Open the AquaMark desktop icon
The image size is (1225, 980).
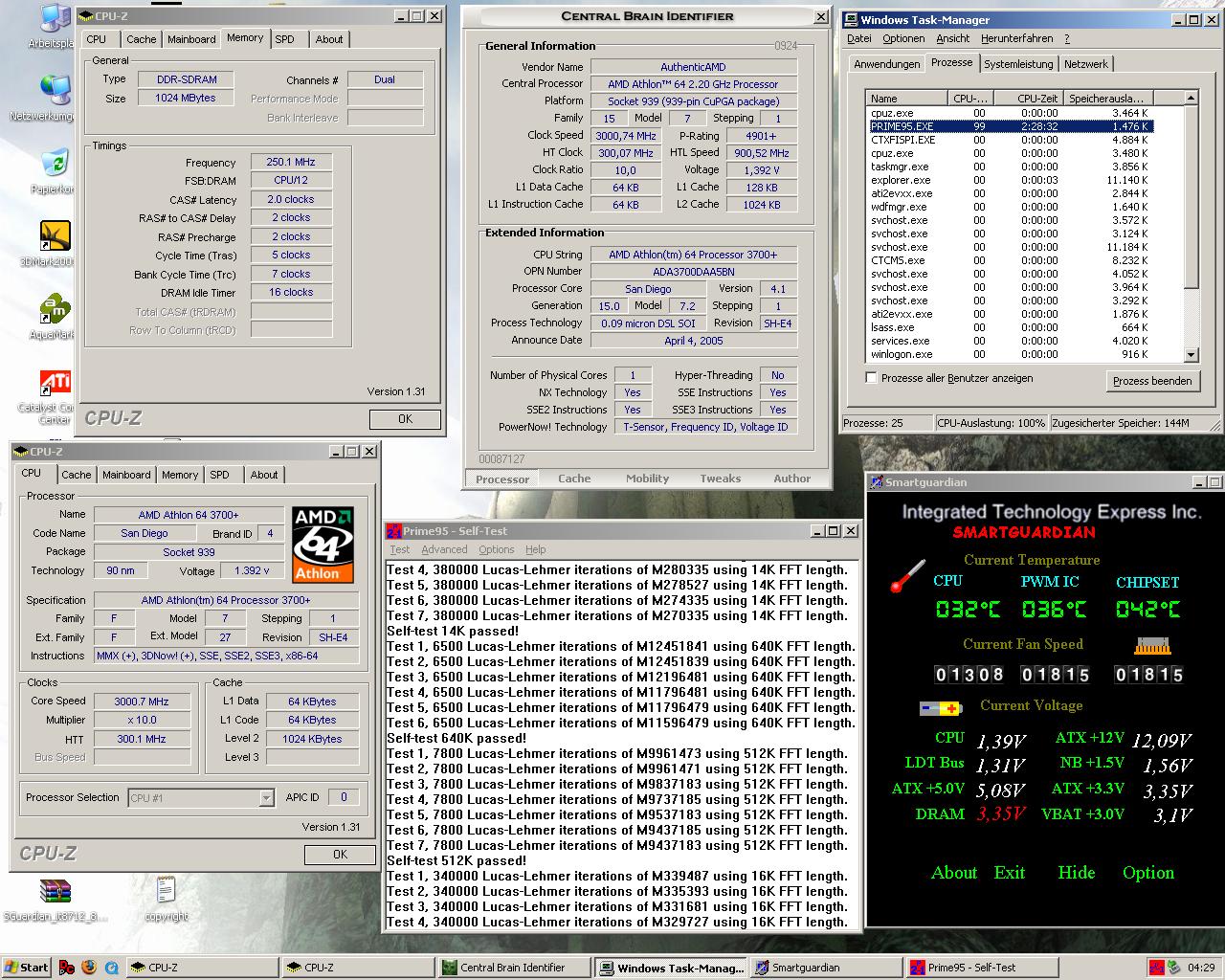tap(56, 310)
